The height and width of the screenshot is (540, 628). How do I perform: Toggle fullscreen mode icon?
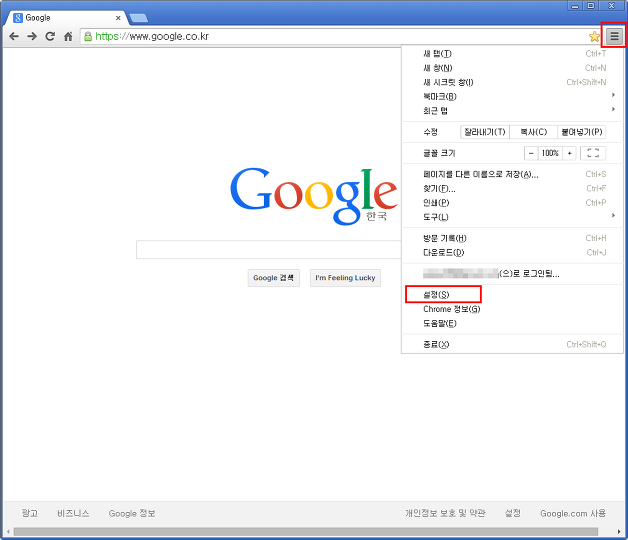(x=593, y=153)
